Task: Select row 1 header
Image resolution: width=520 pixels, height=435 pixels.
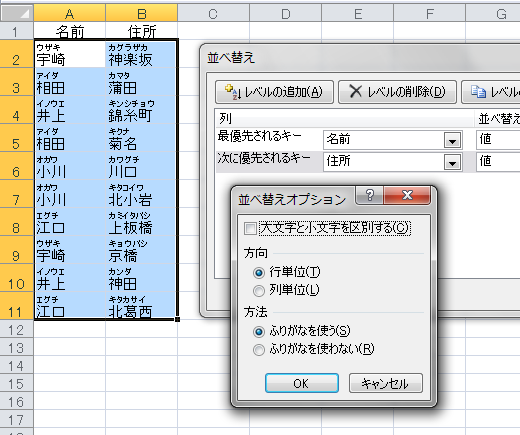Action: pos(17,31)
